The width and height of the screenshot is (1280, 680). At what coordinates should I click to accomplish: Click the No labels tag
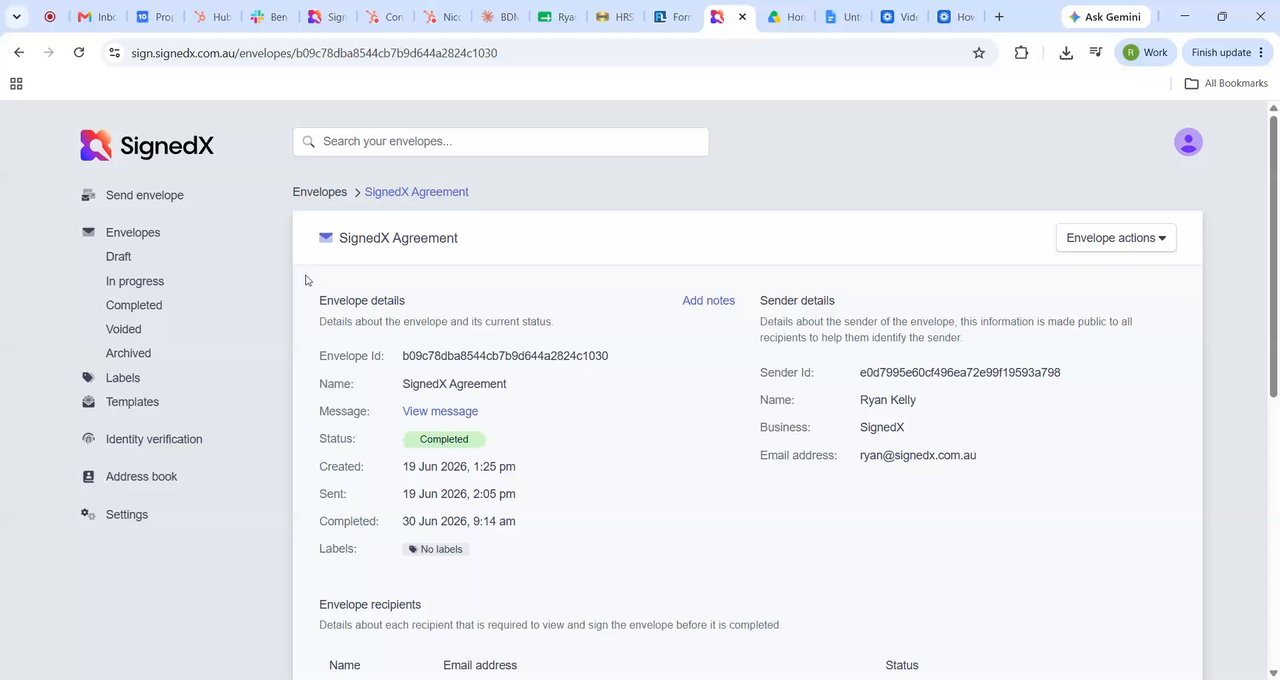click(436, 549)
